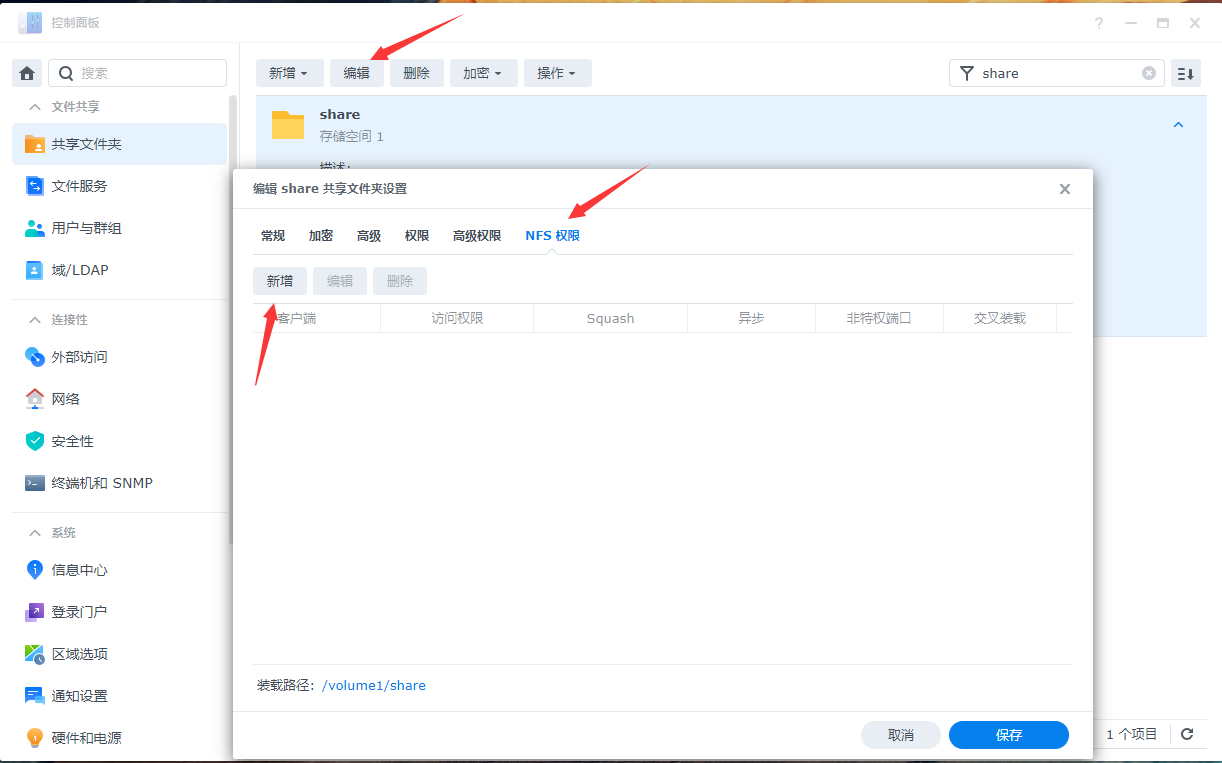Click the sort order icon button
This screenshot has height=763, width=1222.
pos(1186,73)
